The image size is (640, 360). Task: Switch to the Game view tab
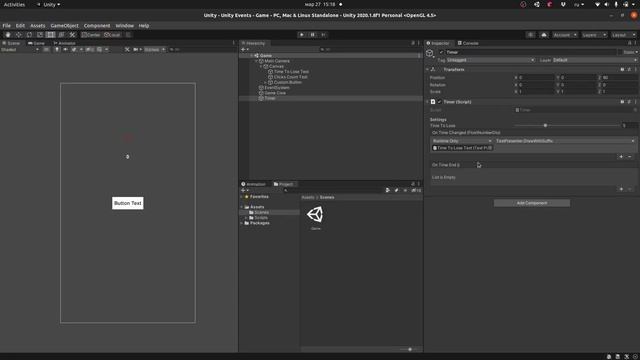[x=36, y=43]
